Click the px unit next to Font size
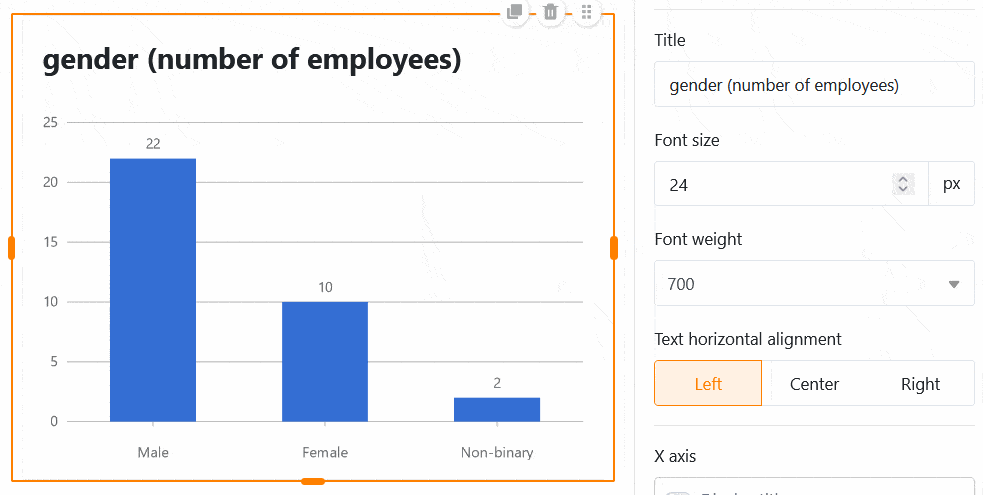Image resolution: width=983 pixels, height=495 pixels. point(951,184)
